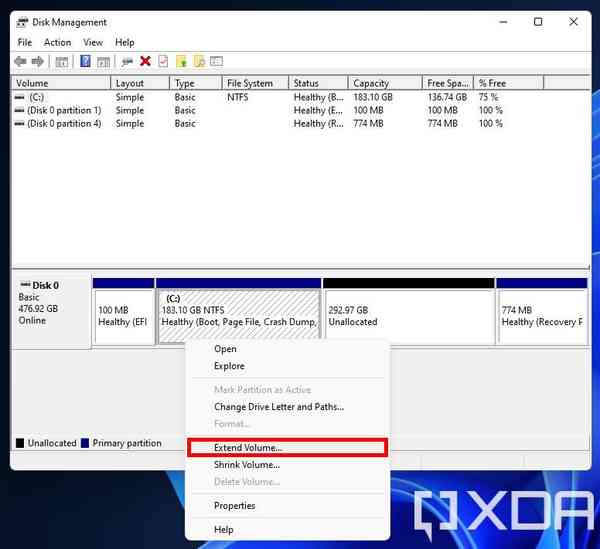Image resolution: width=600 pixels, height=549 pixels.
Task: Click the blue Primary partition legend swatch
Action: click(x=85, y=443)
